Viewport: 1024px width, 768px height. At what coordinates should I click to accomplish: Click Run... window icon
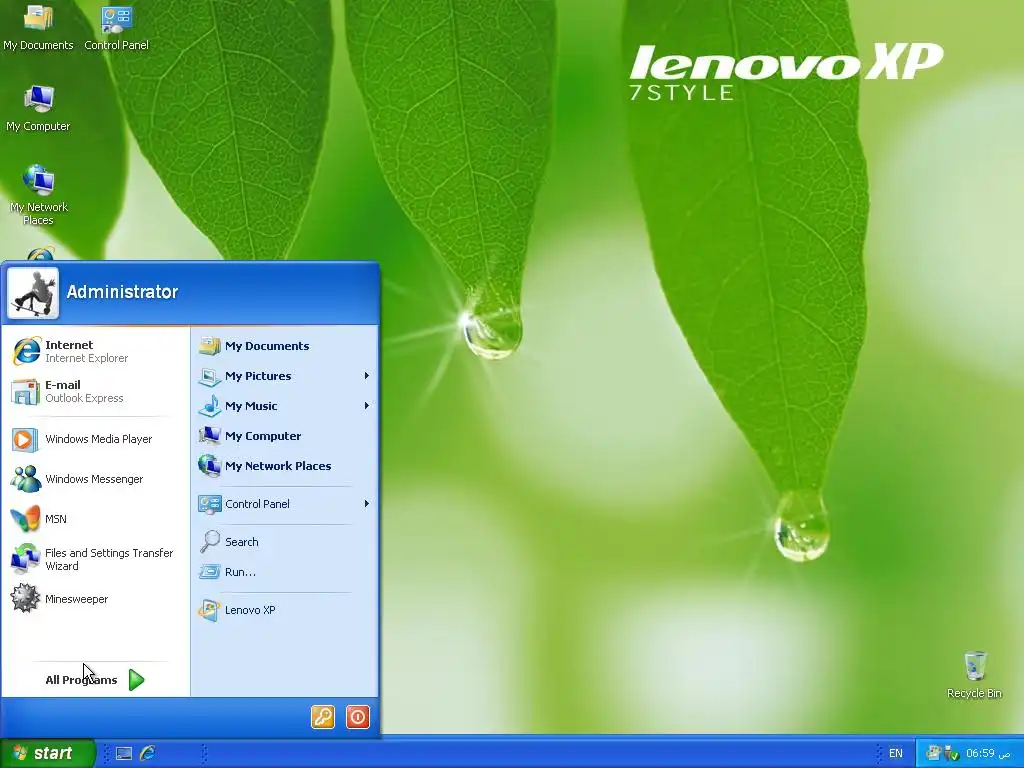(209, 572)
